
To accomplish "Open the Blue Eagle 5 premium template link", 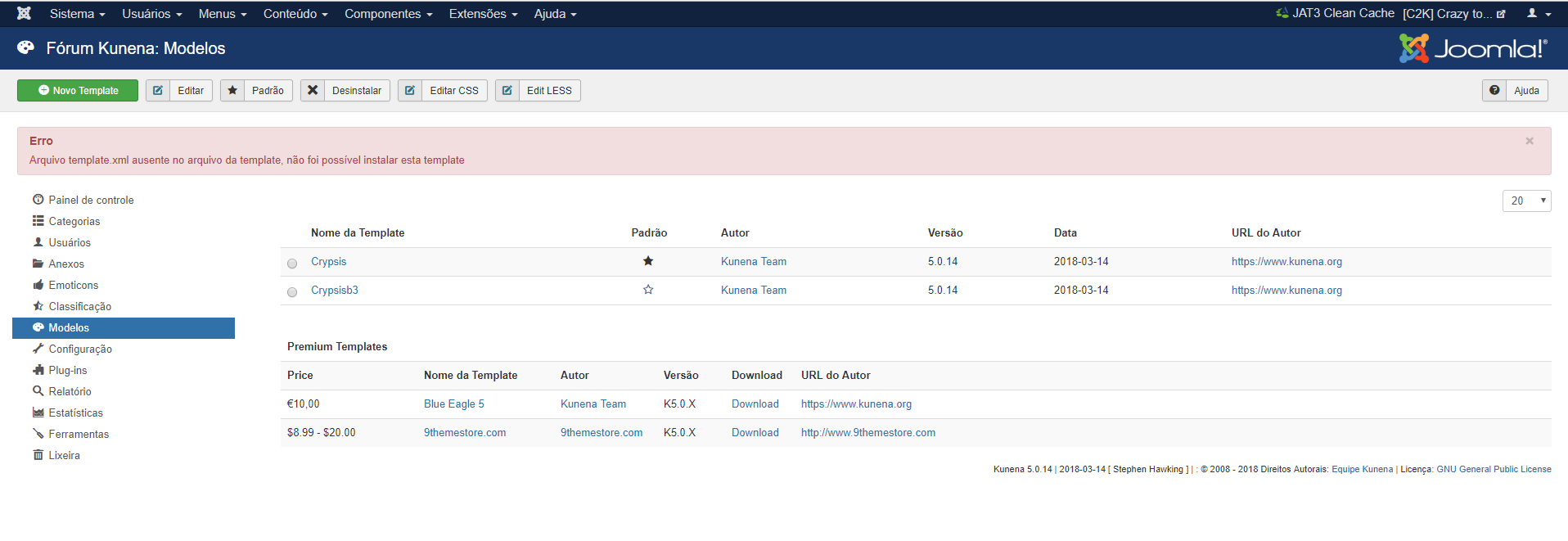I will 453,404.
